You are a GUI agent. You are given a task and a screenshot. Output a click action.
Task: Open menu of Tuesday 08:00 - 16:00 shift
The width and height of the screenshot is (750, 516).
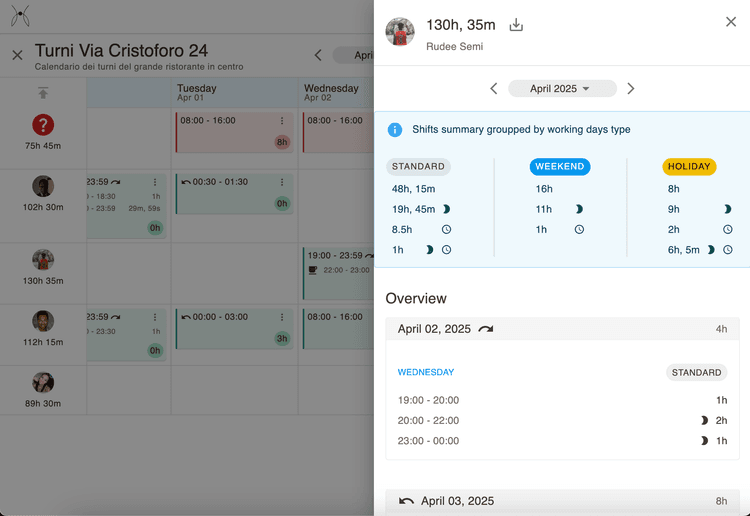click(282, 121)
